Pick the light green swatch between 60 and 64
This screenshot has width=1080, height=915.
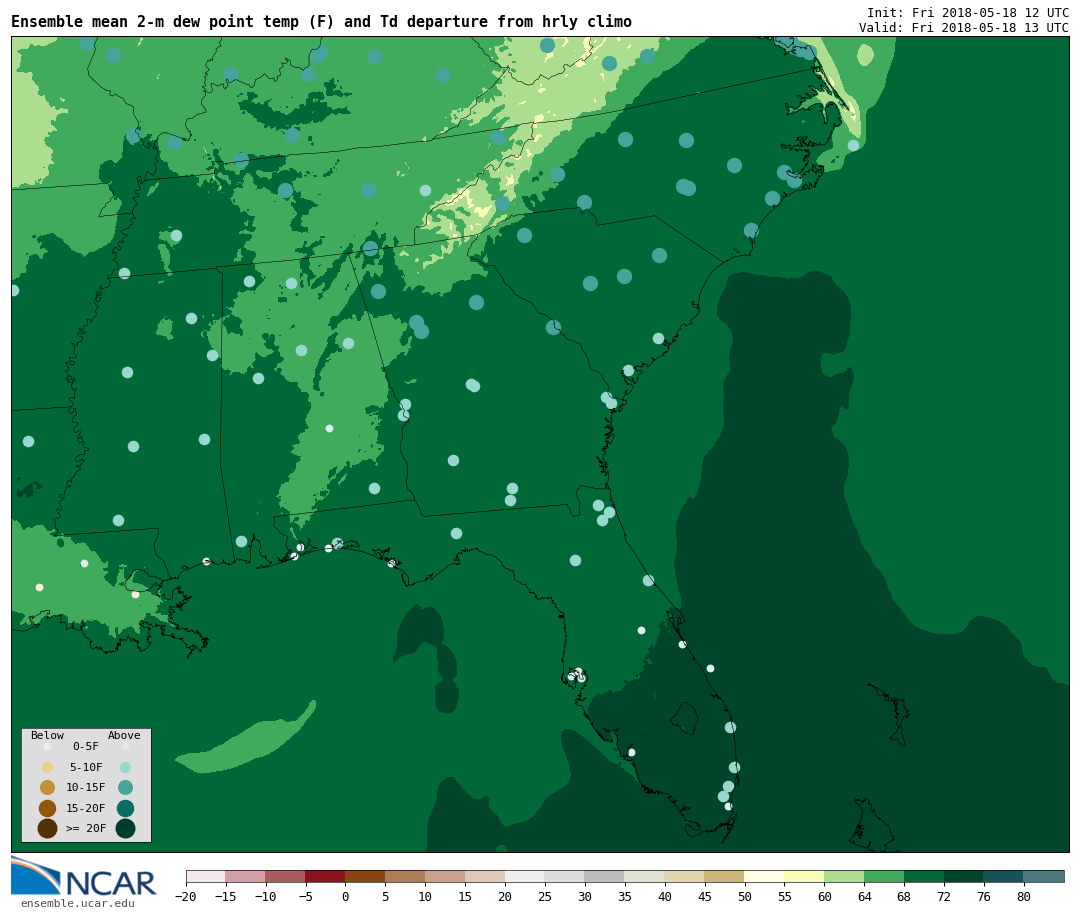pos(844,876)
